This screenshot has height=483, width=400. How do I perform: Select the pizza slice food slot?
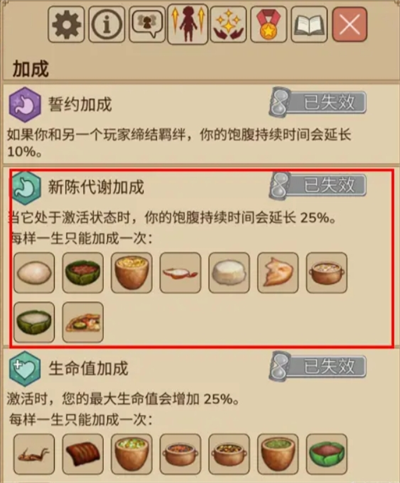point(83,322)
